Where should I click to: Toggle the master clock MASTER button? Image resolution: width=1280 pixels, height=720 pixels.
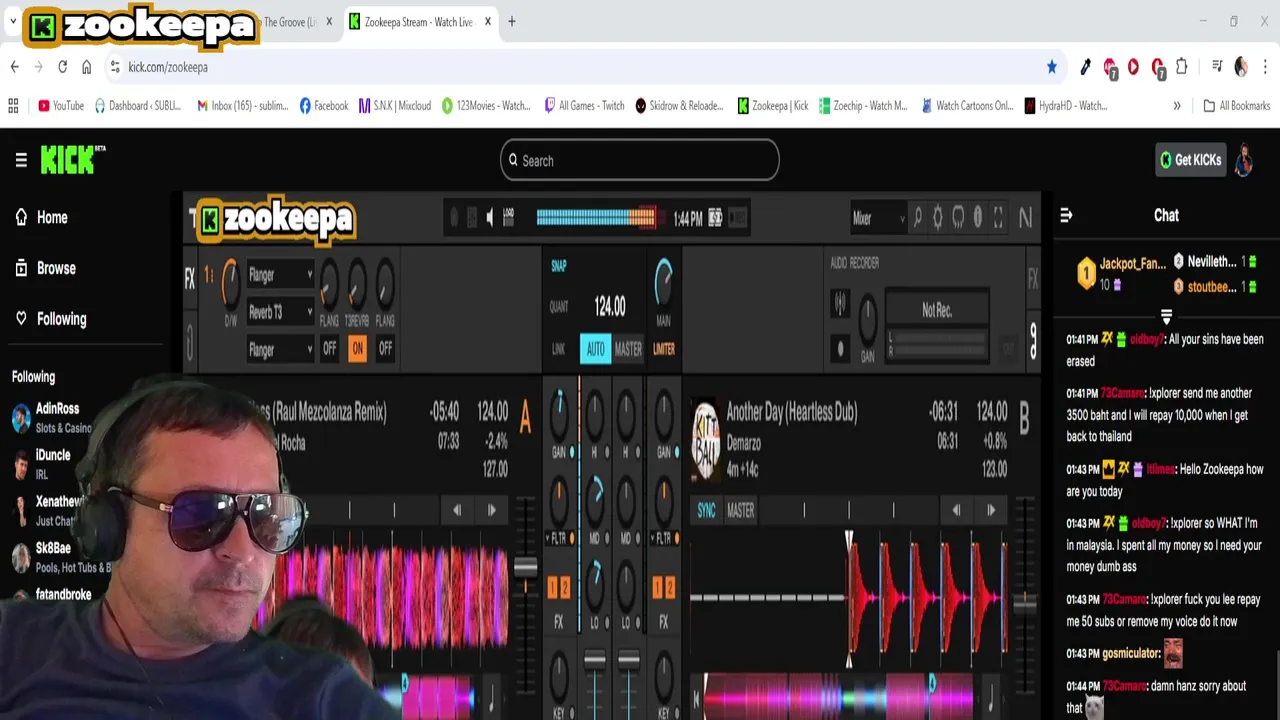coord(628,349)
